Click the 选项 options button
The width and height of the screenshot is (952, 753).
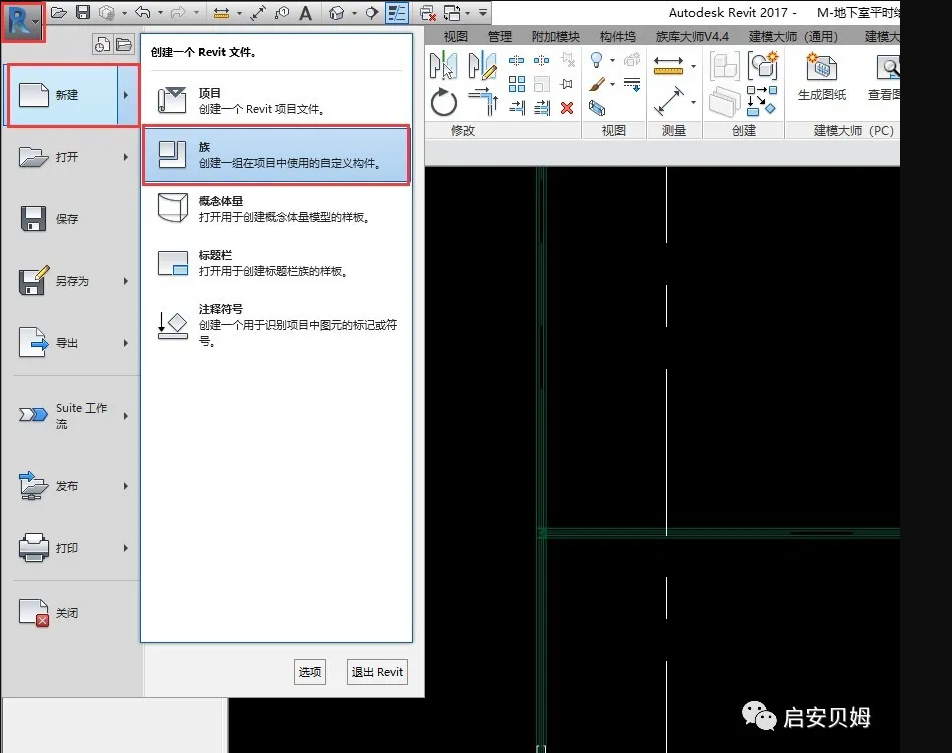tap(310, 672)
